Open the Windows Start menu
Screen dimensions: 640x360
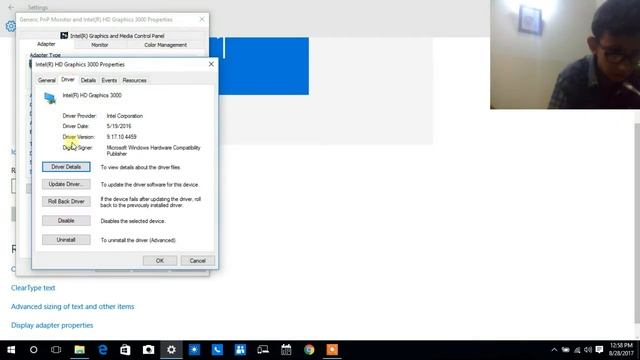[x=11, y=350]
